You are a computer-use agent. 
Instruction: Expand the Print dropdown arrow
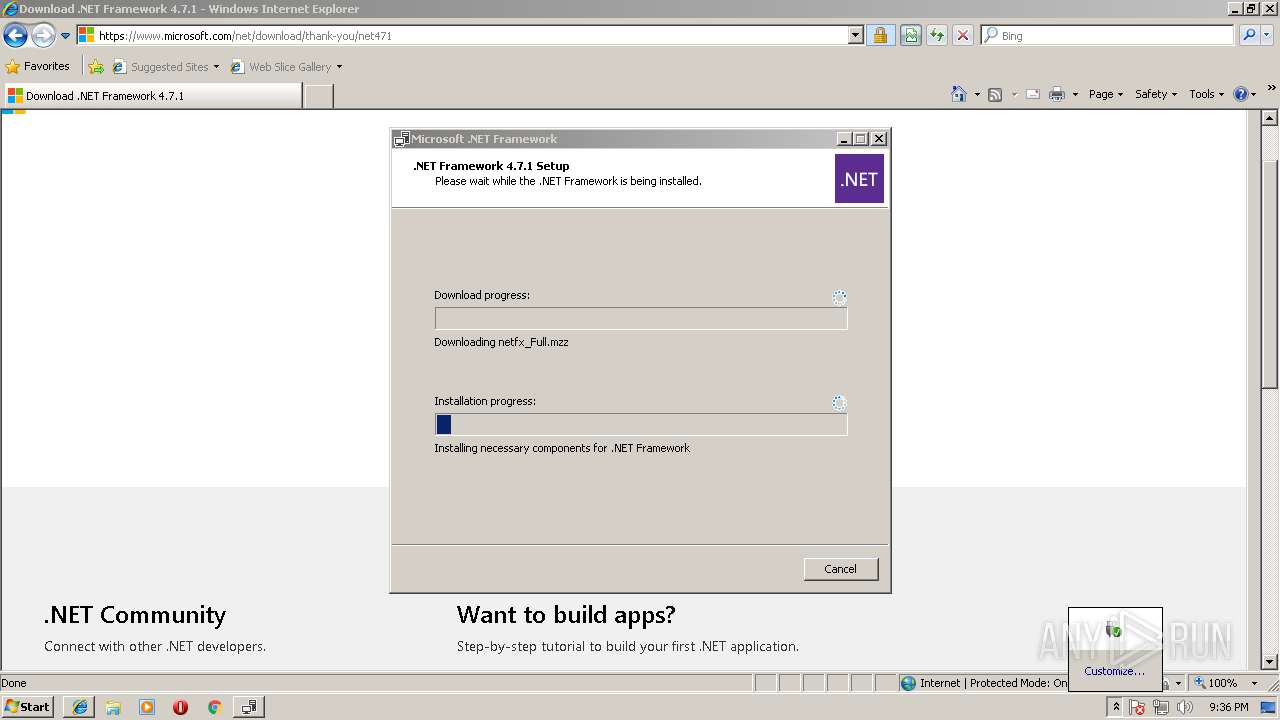tap(1075, 94)
